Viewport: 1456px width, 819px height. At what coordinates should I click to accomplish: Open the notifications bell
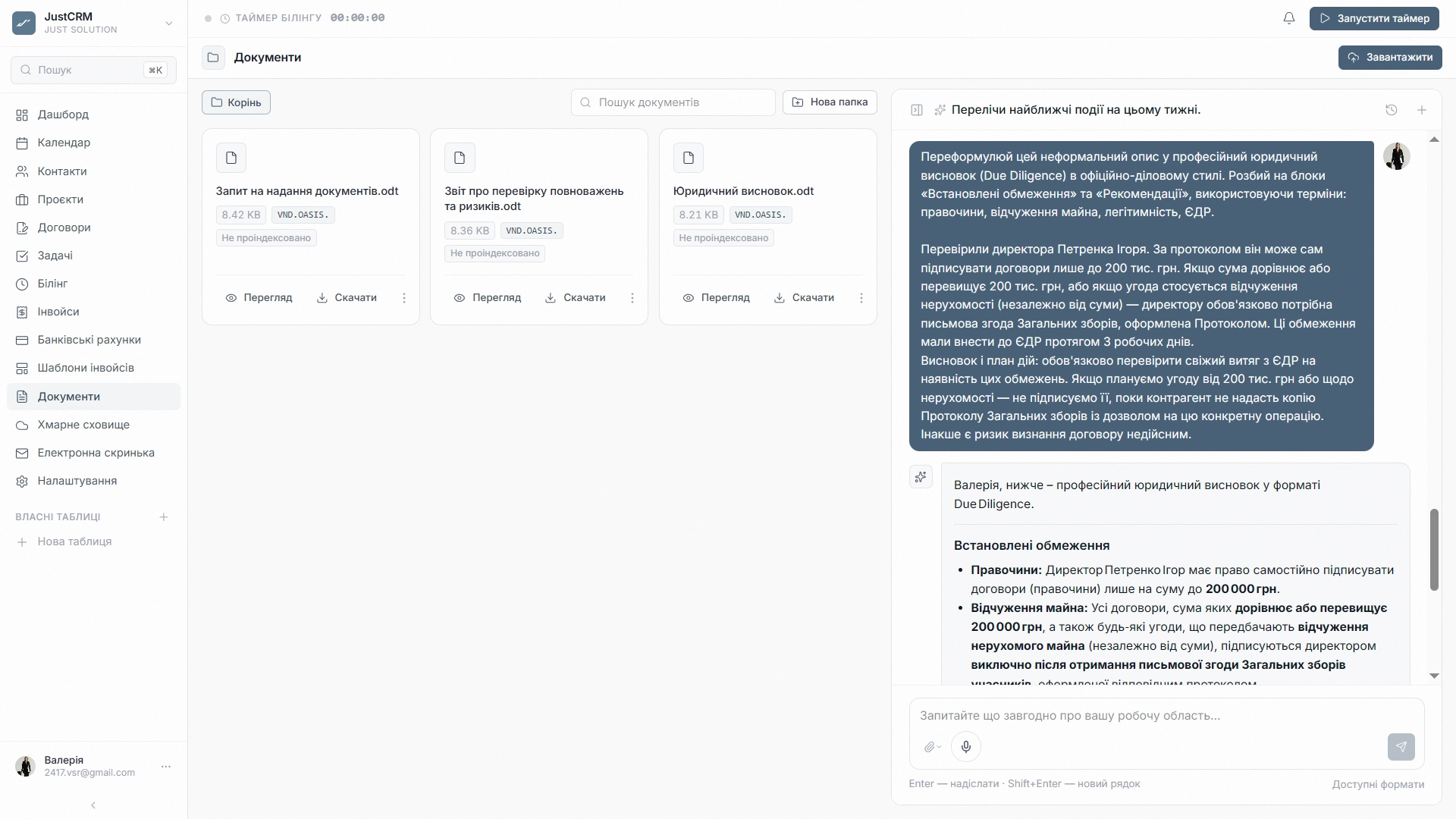pyautogui.click(x=1289, y=18)
